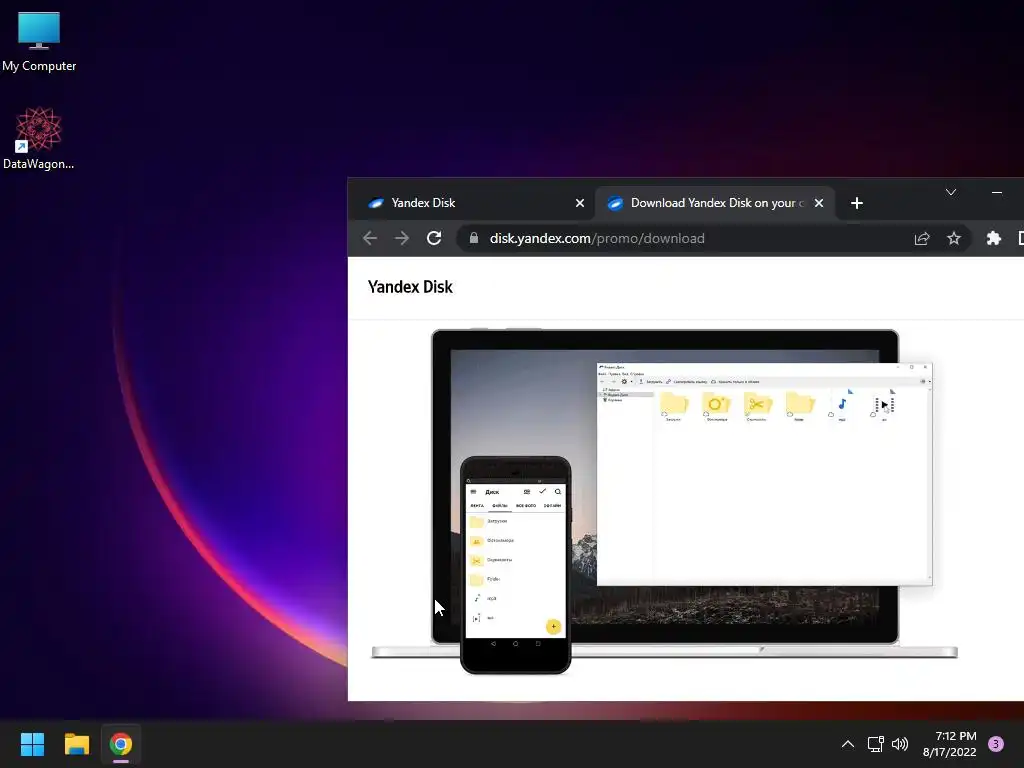Open the My Computer desktop icon
This screenshot has width=1024, height=768.
click(39, 41)
